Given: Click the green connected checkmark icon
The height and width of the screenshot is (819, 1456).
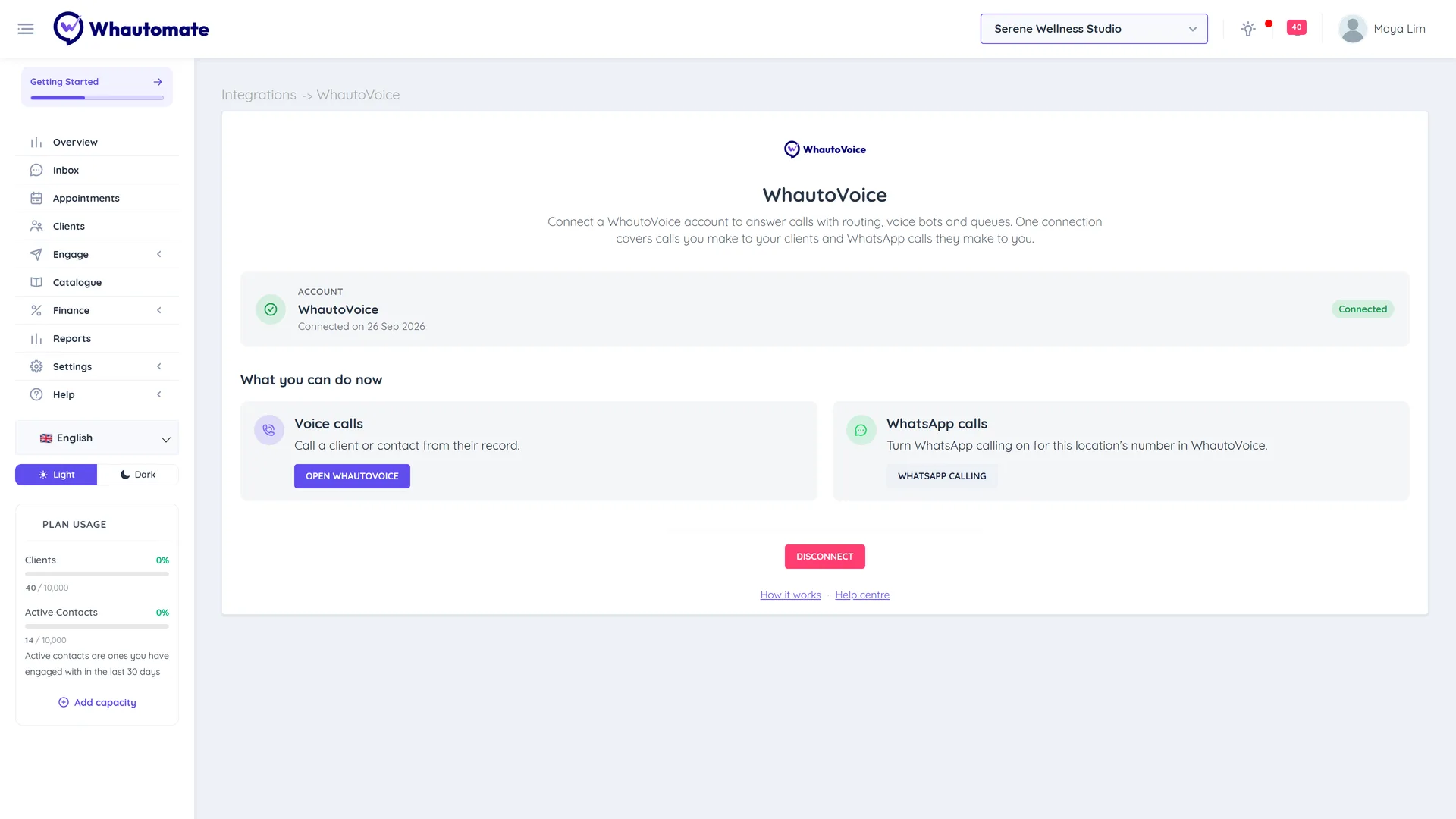Looking at the screenshot, I should click(271, 309).
